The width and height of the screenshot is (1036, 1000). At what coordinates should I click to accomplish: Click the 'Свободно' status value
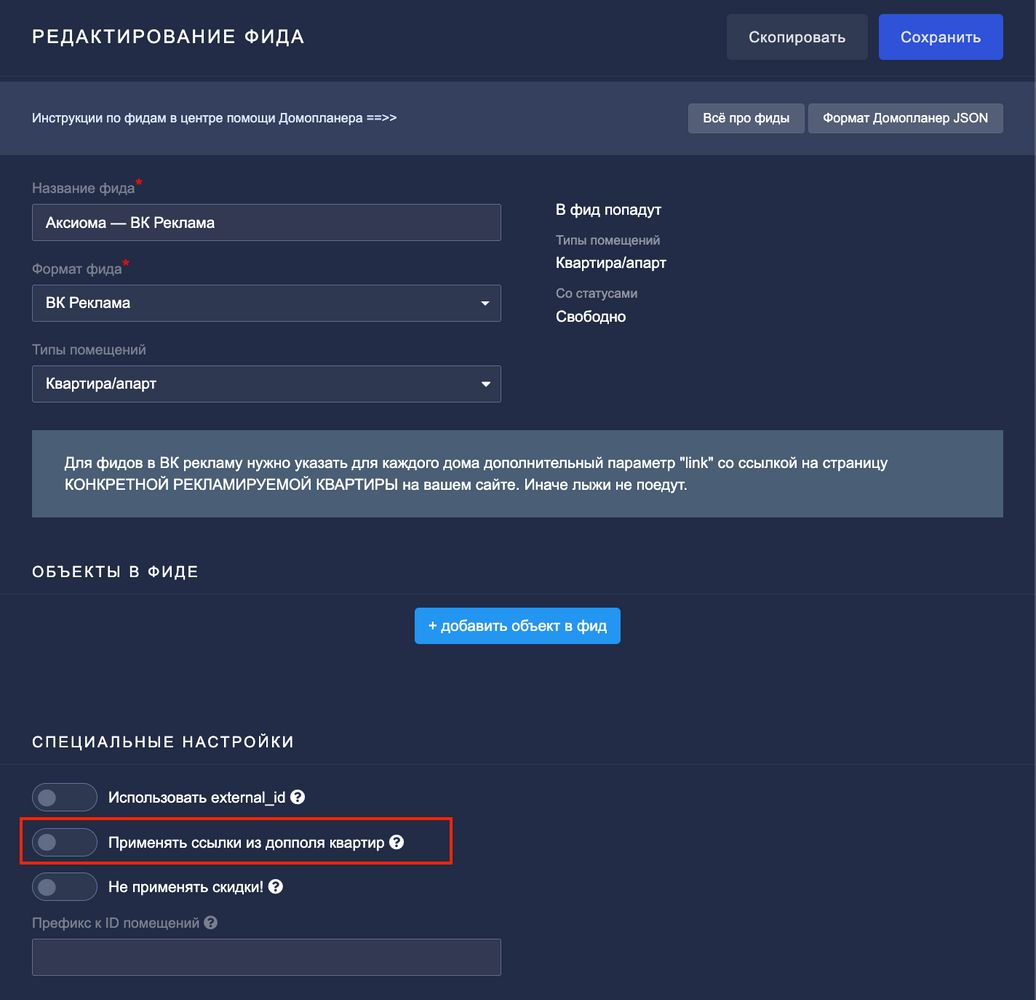click(x=591, y=317)
